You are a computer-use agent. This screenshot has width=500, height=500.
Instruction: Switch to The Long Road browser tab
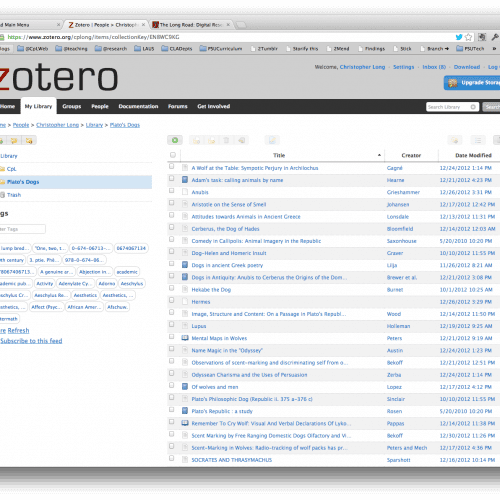click(x=191, y=25)
